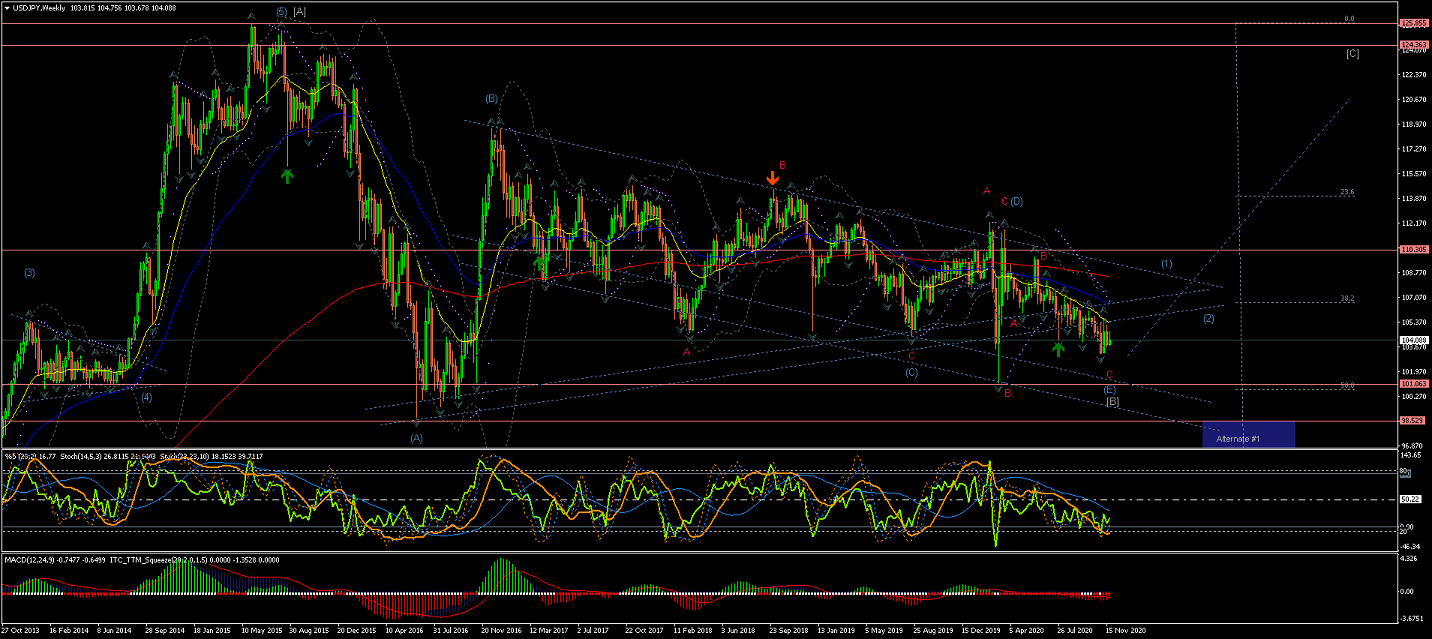Screen dimensions: 1432x639
Task: Select green up arrow below the (5) peak
Action: click(x=287, y=176)
